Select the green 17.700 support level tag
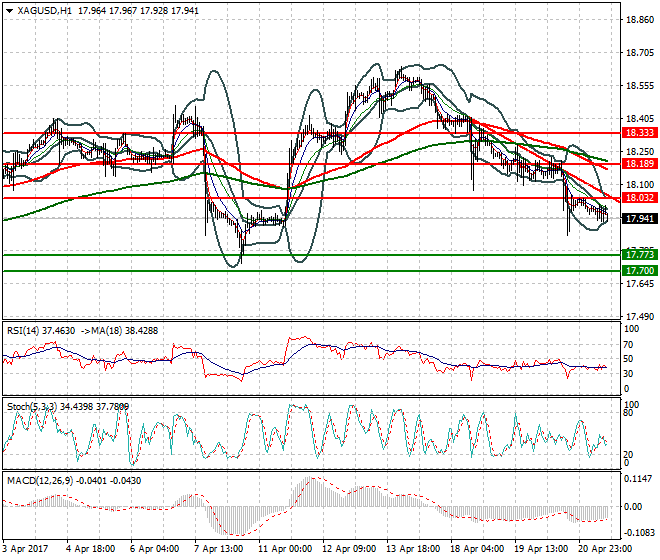The height and width of the screenshot is (560, 660). click(x=638, y=271)
